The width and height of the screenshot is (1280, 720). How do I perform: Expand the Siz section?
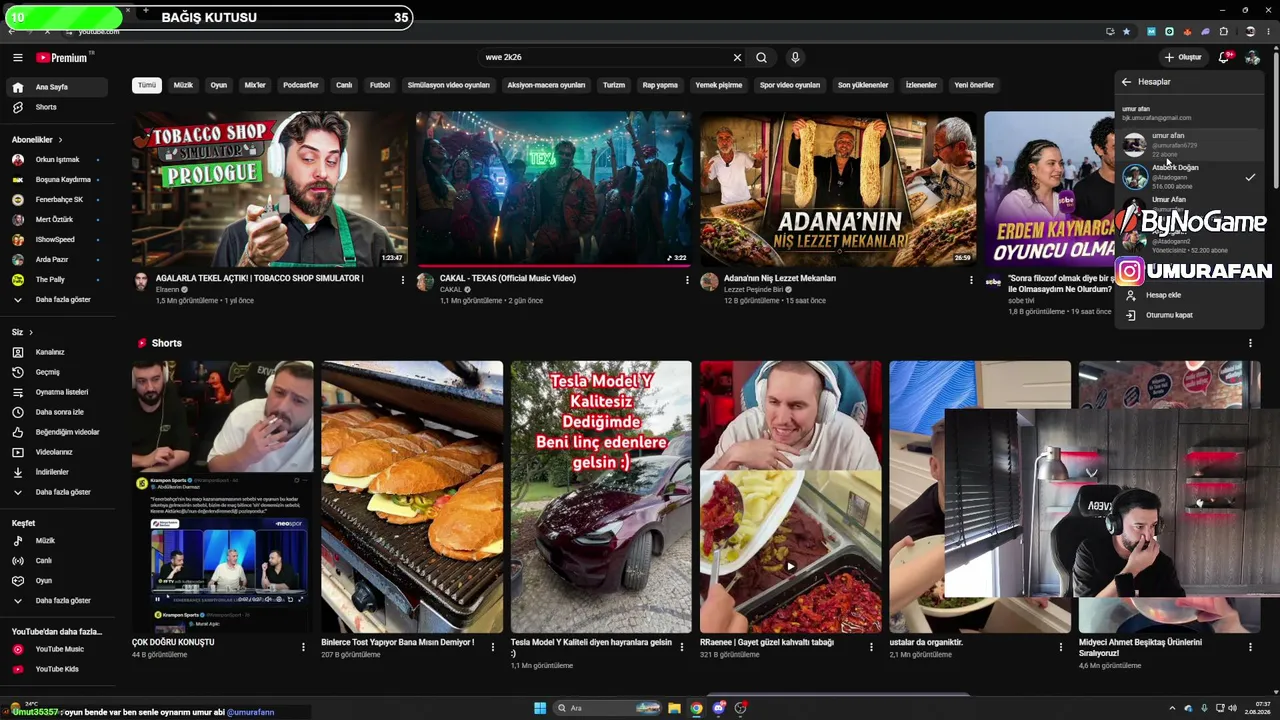pos(22,332)
